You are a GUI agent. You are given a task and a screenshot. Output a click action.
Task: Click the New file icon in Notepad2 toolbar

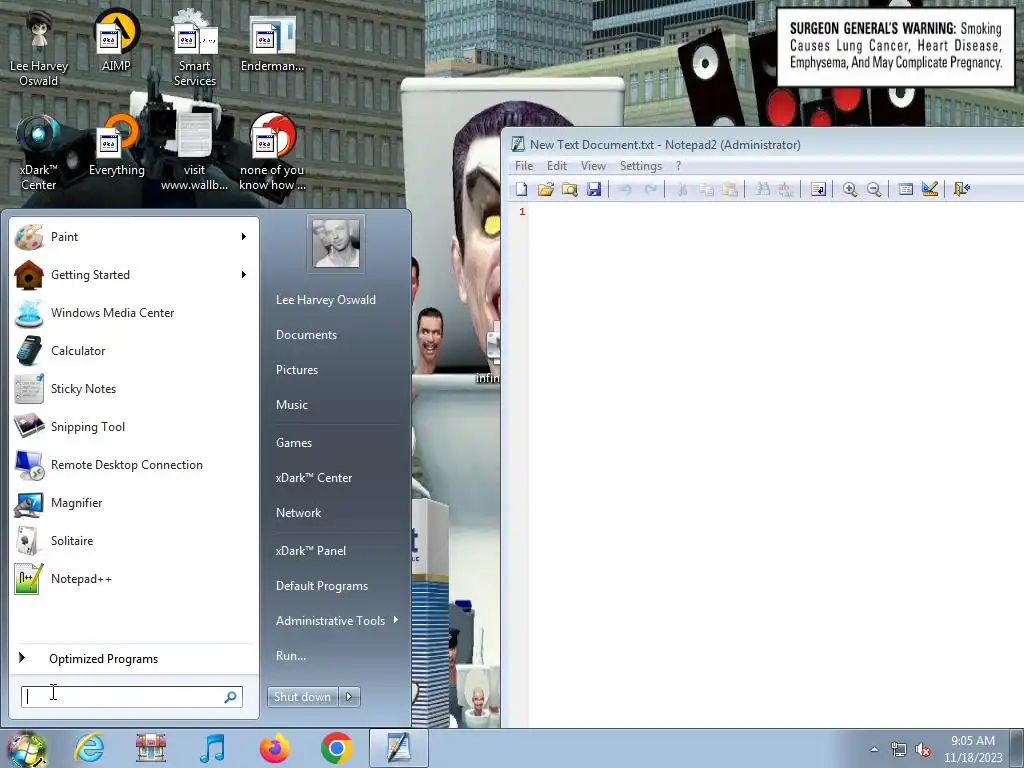coord(521,189)
